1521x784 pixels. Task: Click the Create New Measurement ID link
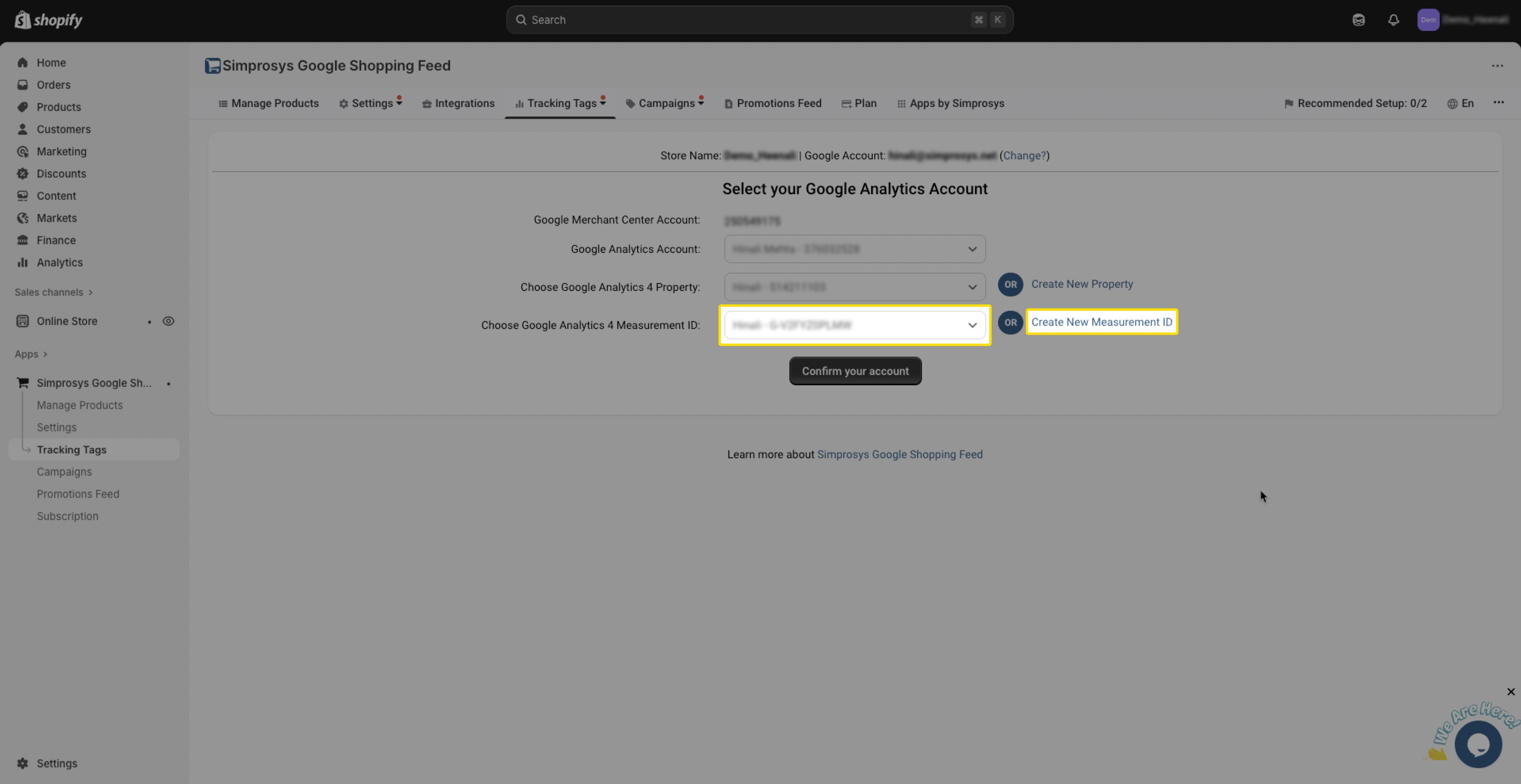click(1101, 322)
